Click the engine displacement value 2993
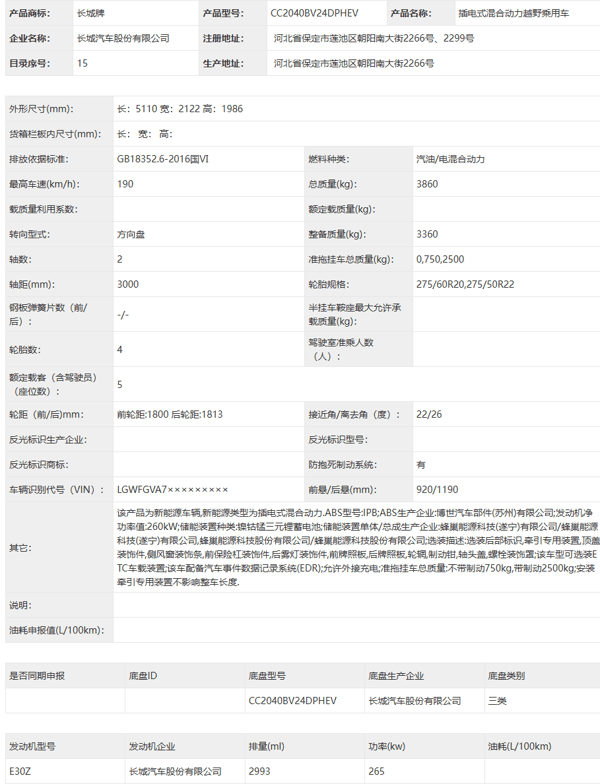600x784 pixels. 259,772
